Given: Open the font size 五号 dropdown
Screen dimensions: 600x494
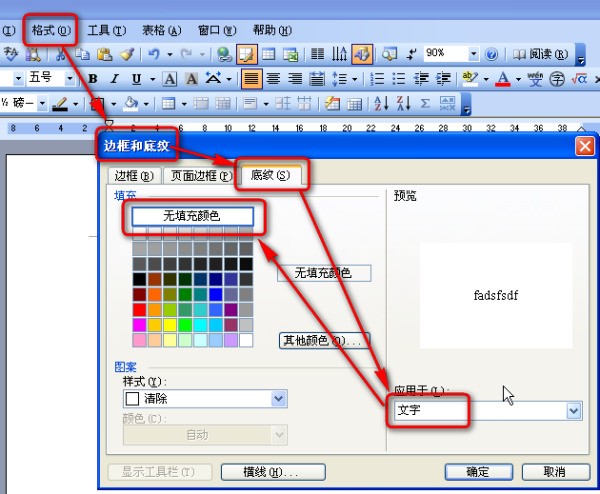Looking at the screenshot, I should pyautogui.click(x=70, y=78).
